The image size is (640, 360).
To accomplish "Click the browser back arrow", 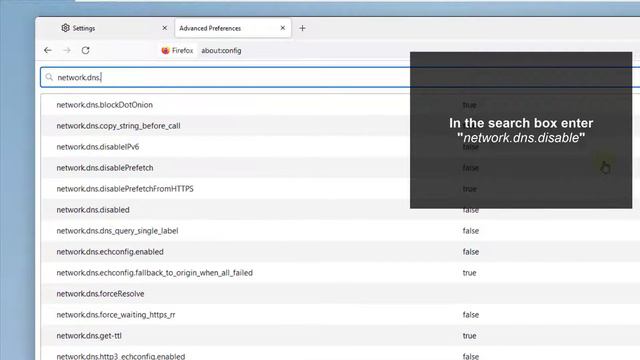I will pos(48,50).
